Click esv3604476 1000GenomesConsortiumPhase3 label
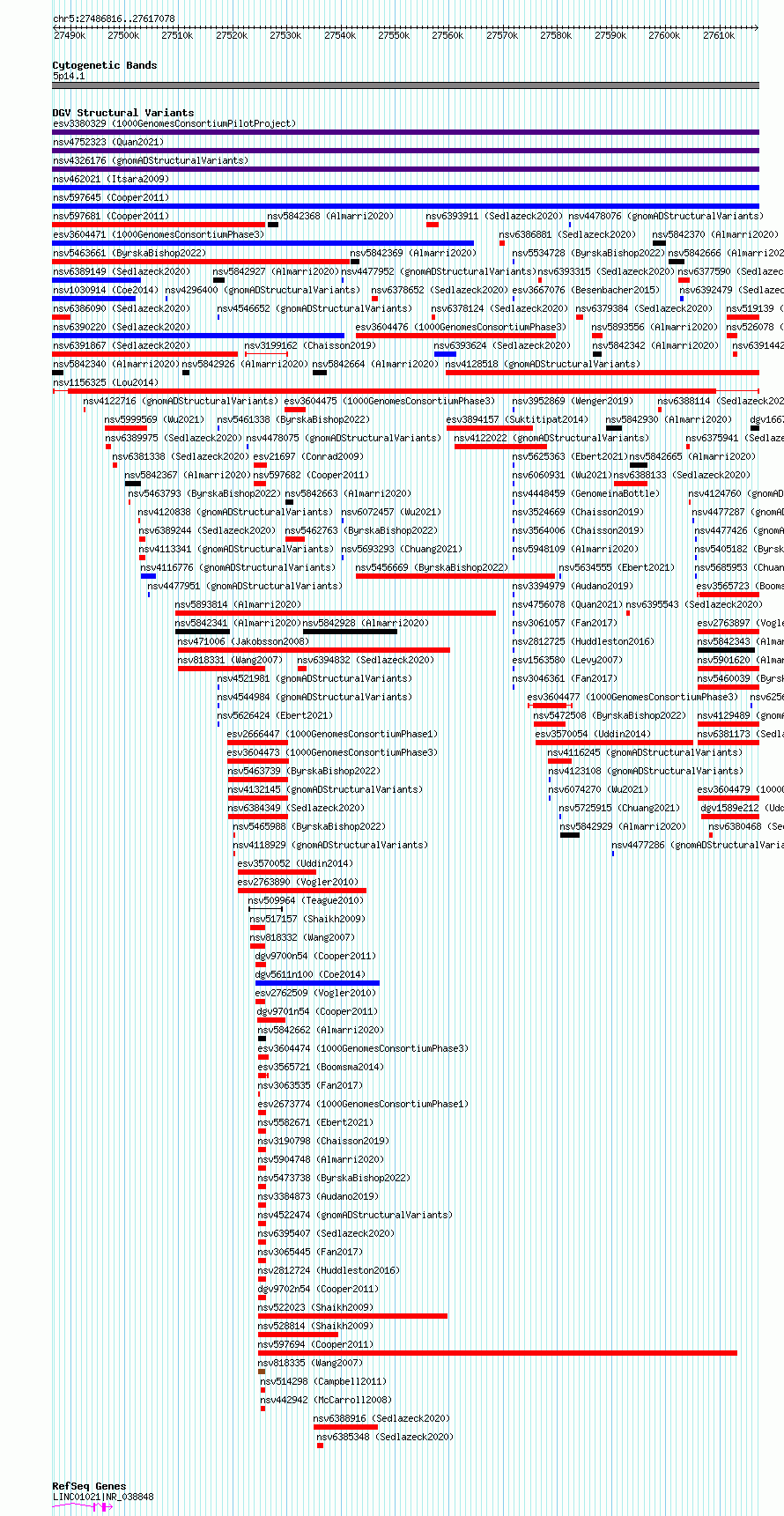The width and height of the screenshot is (784, 1516). [x=462, y=327]
